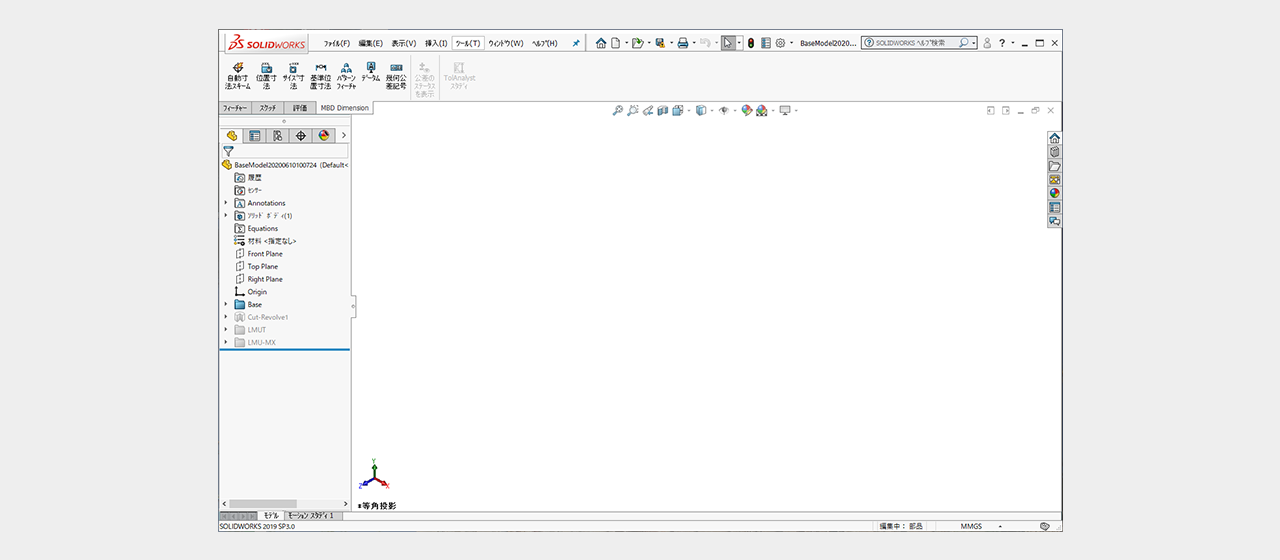Expand the Annotations tree node
The width and height of the screenshot is (1280, 560).
226,203
